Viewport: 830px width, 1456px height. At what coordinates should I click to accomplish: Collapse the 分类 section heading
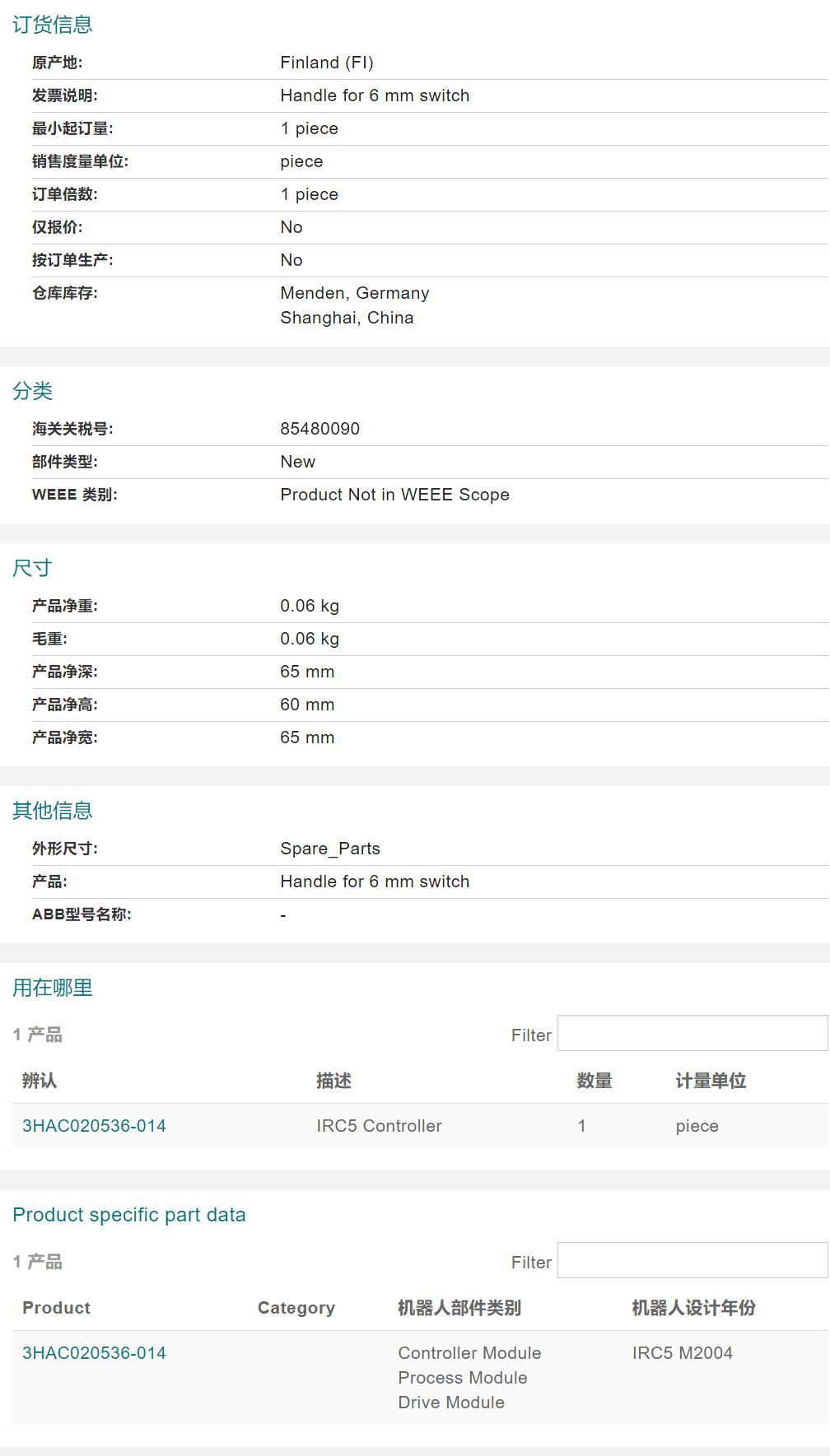pos(33,391)
